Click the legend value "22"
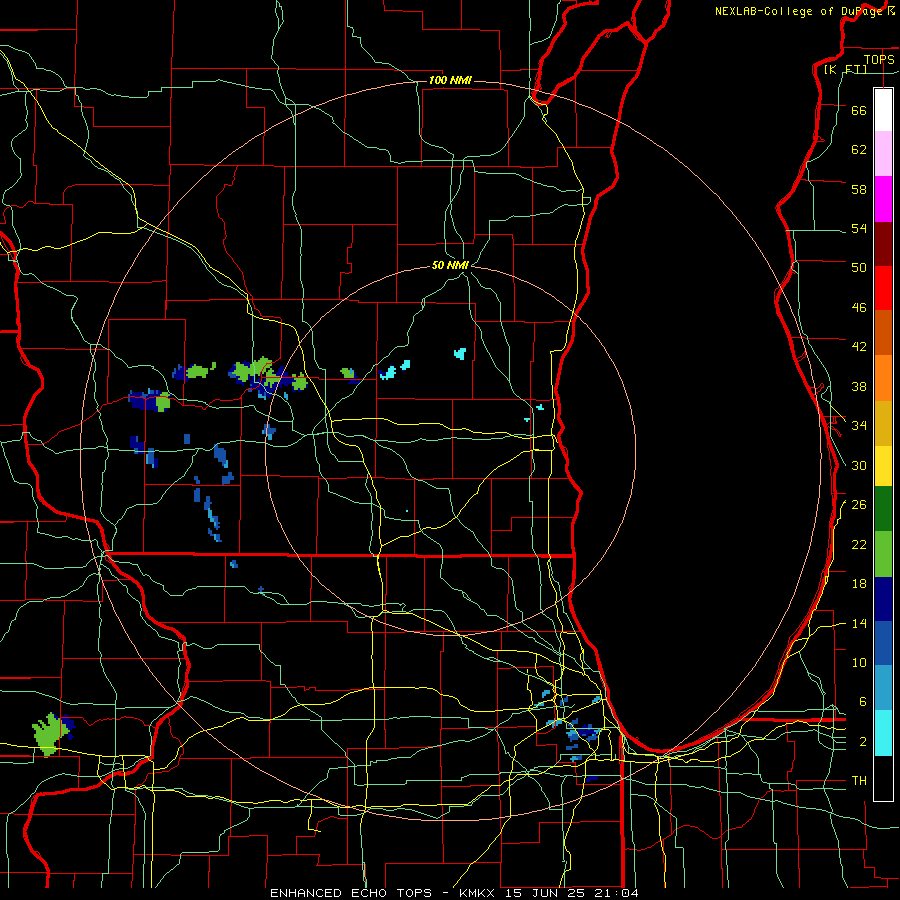 859,544
